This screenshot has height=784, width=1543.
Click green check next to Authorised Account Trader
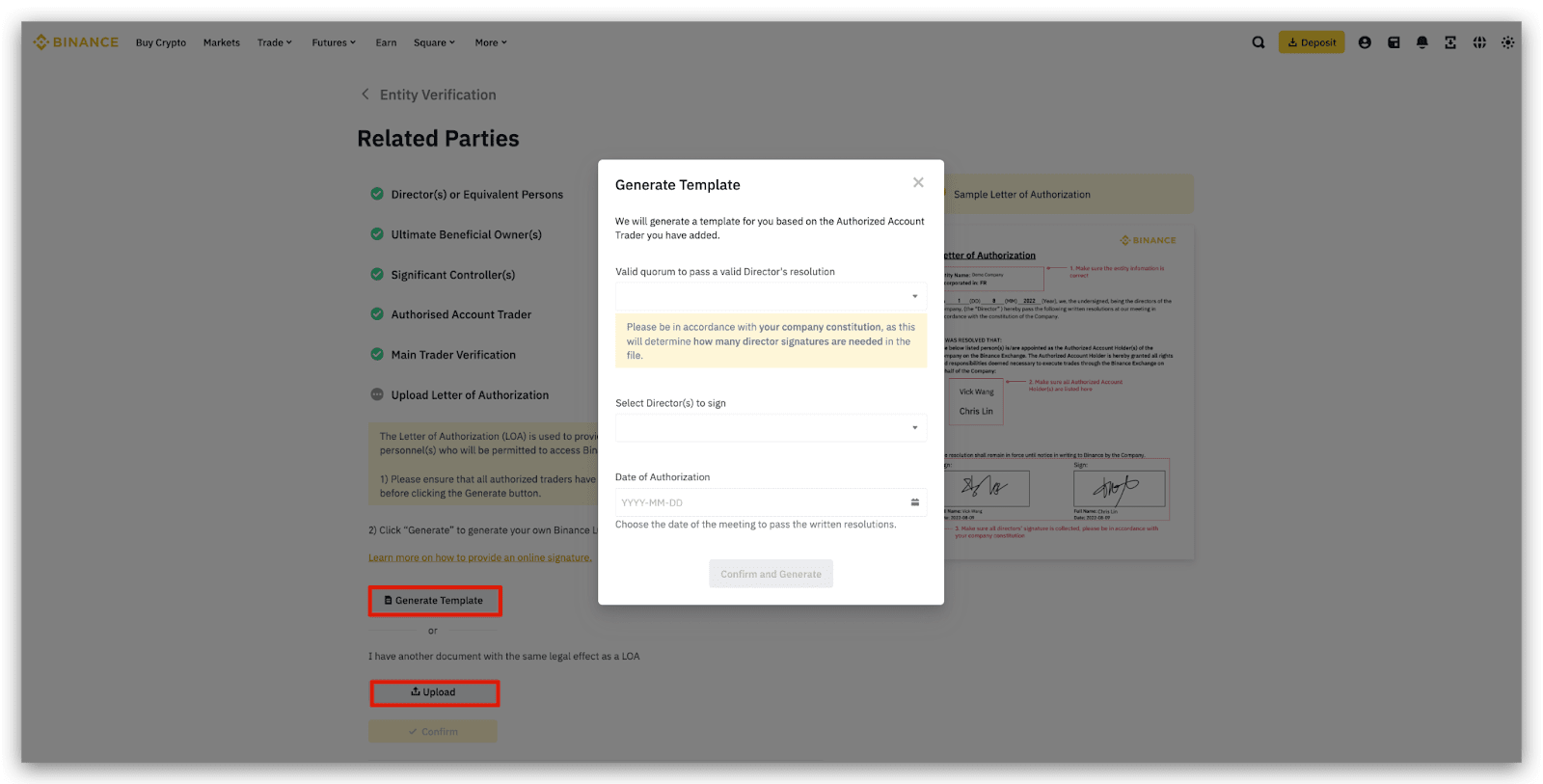(x=377, y=314)
